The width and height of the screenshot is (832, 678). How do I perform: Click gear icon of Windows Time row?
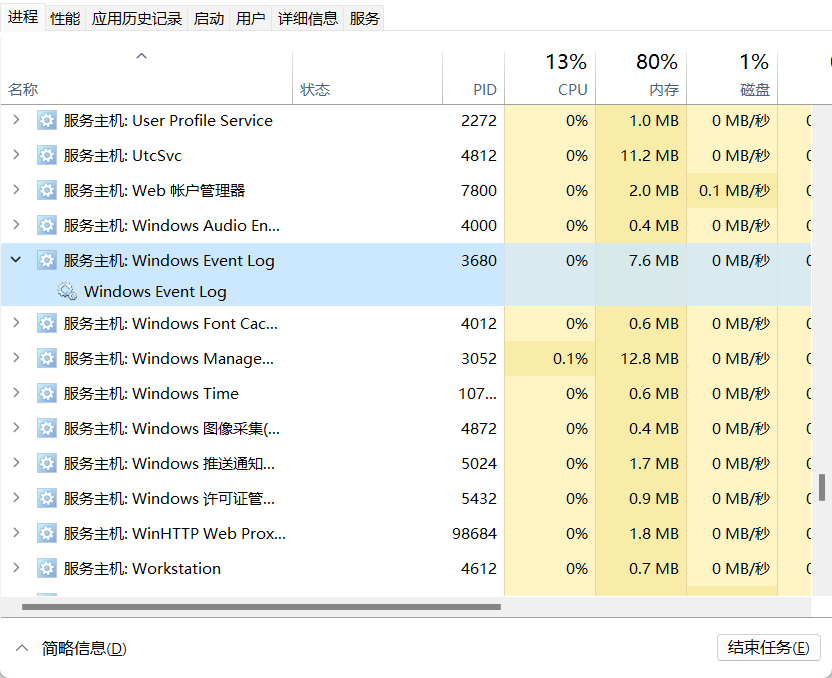pyautogui.click(x=47, y=393)
